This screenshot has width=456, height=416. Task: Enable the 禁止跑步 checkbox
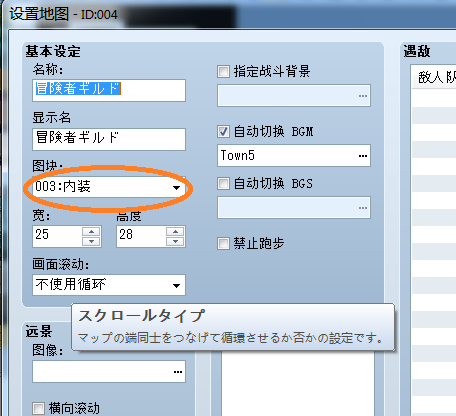coord(223,243)
